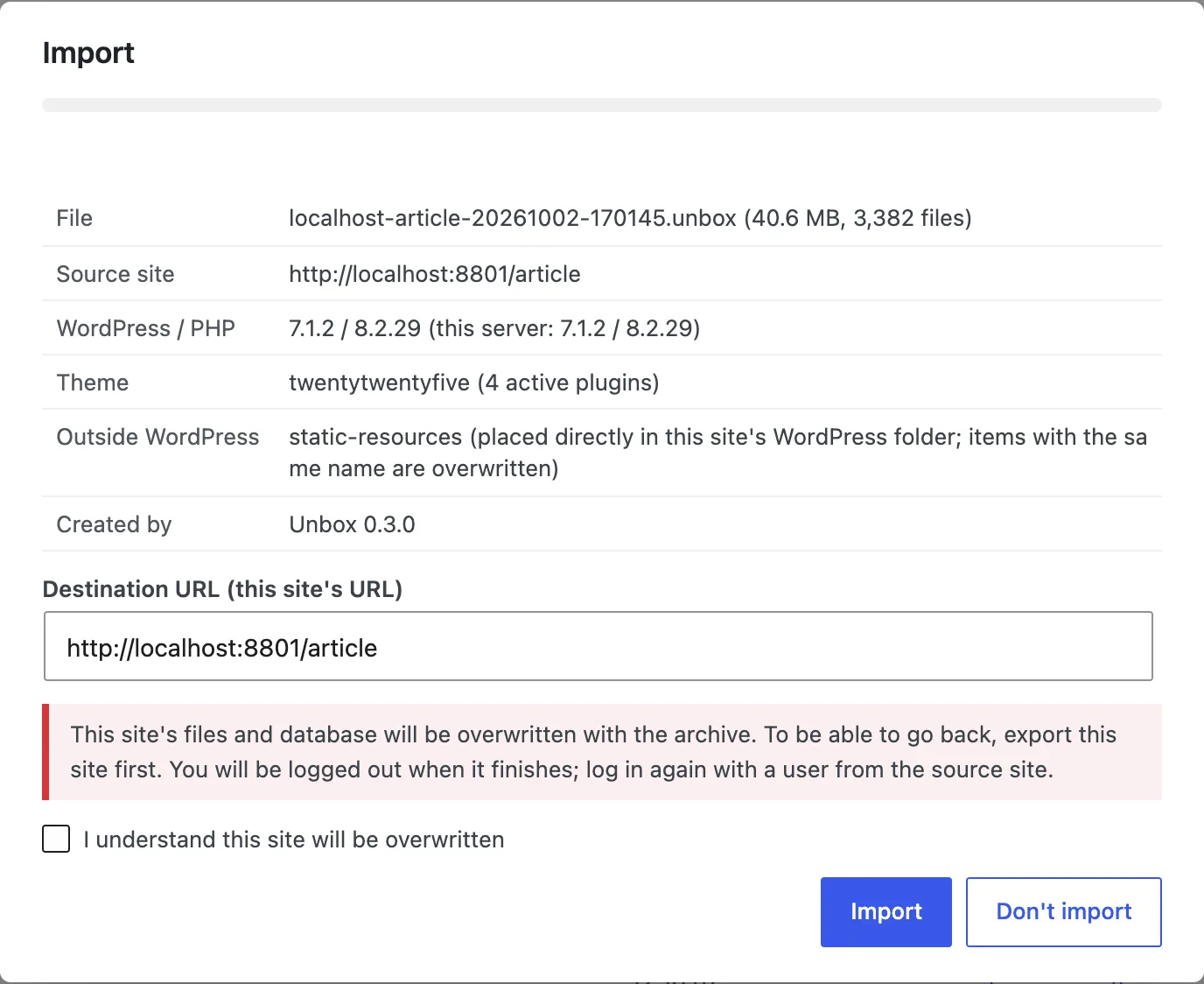Click the archive filename localhost-article-20261002-170145.unbox
Screen dimensions: 1204x984
click(x=513, y=218)
